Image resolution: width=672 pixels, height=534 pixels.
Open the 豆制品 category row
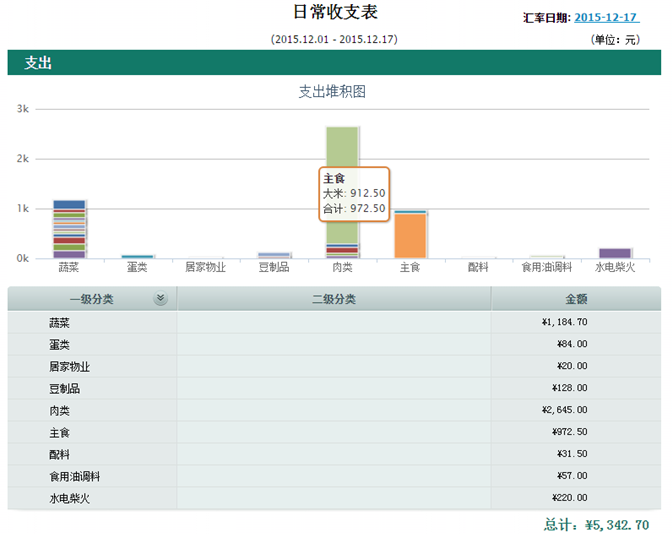tap(334, 388)
